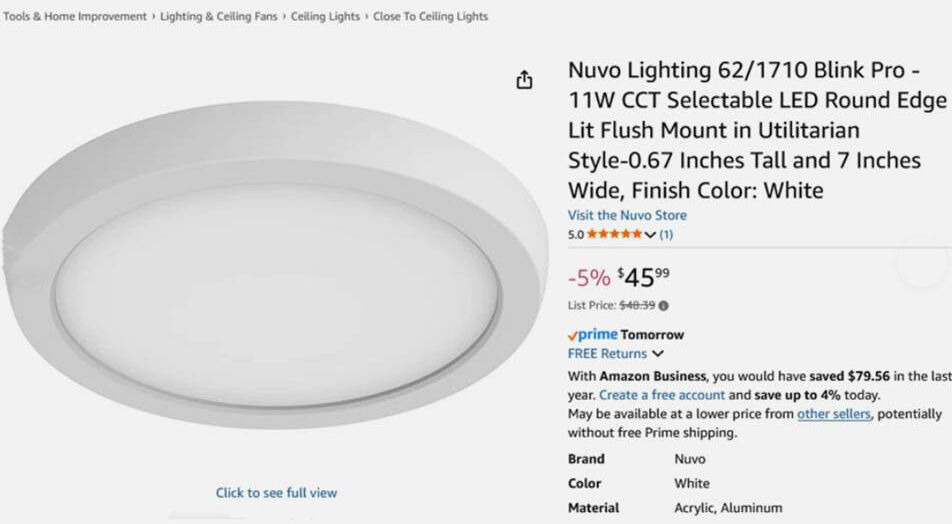
Task: Expand the FREE Returns chevron
Action: tap(658, 354)
